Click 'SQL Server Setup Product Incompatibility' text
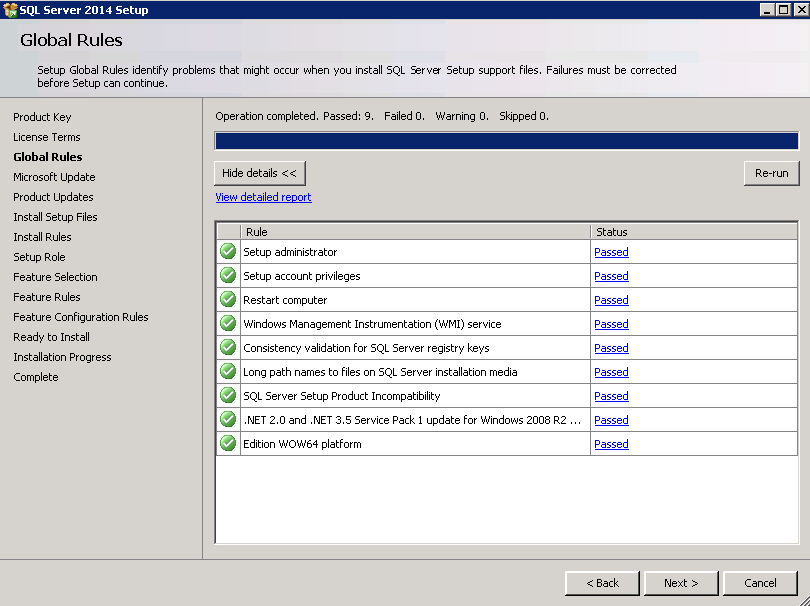Viewport: 810px width, 606px height. click(x=342, y=396)
